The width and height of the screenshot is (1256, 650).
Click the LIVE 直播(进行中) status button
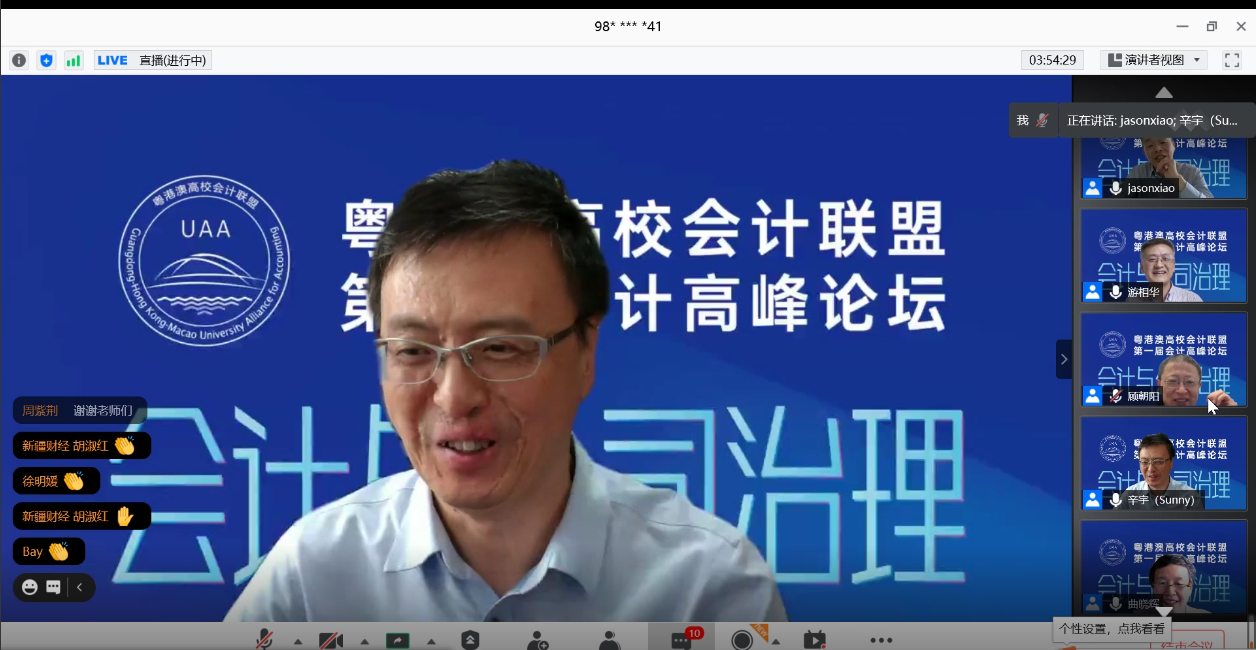click(152, 60)
